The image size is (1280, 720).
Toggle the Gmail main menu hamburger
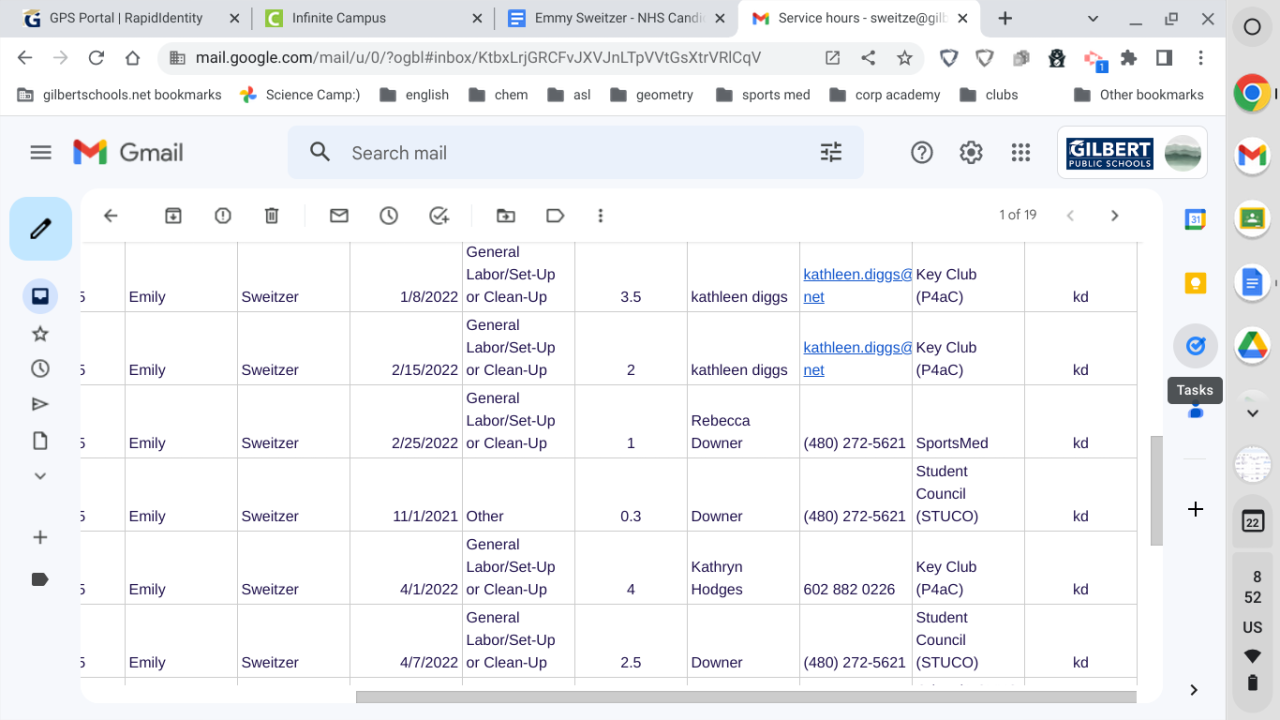pyautogui.click(x=40, y=152)
